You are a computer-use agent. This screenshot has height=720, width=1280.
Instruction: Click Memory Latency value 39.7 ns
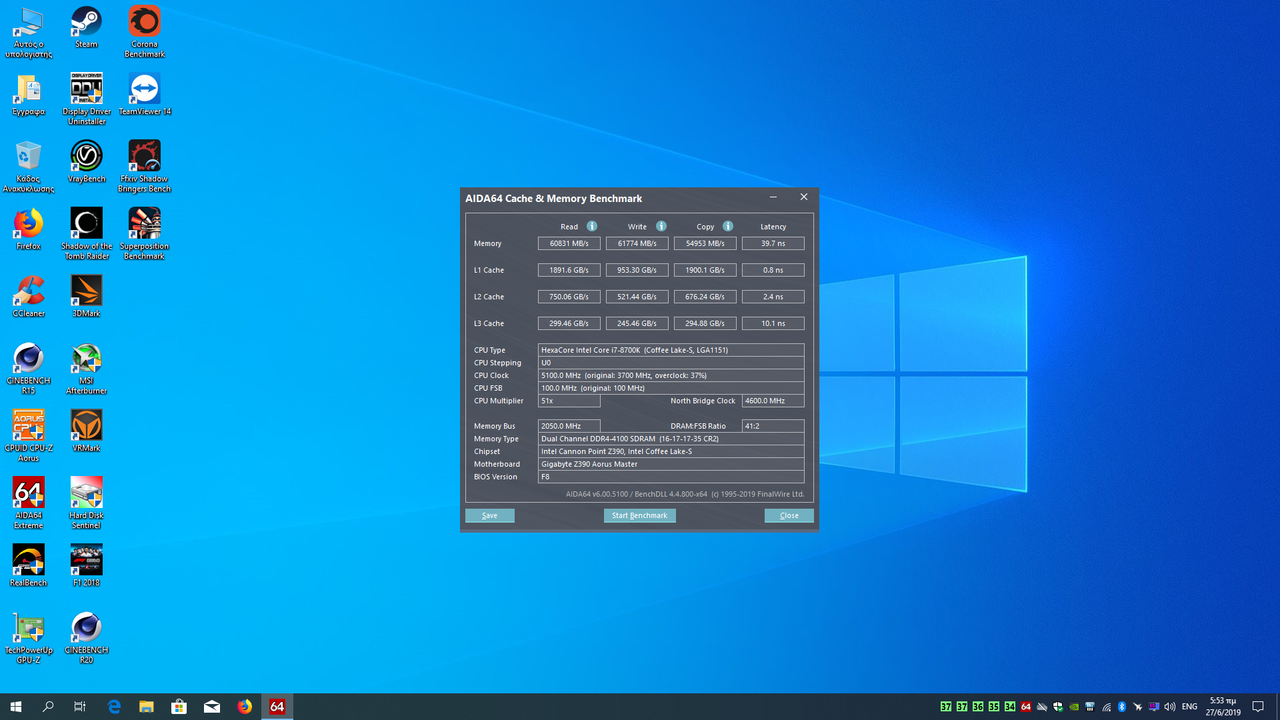[773, 243]
